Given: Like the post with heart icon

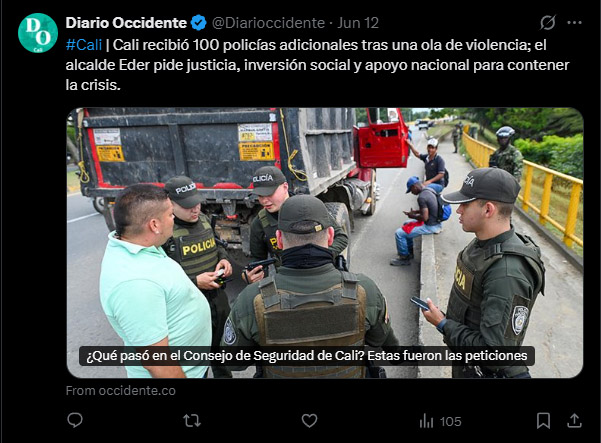Looking at the screenshot, I should tap(309, 421).
